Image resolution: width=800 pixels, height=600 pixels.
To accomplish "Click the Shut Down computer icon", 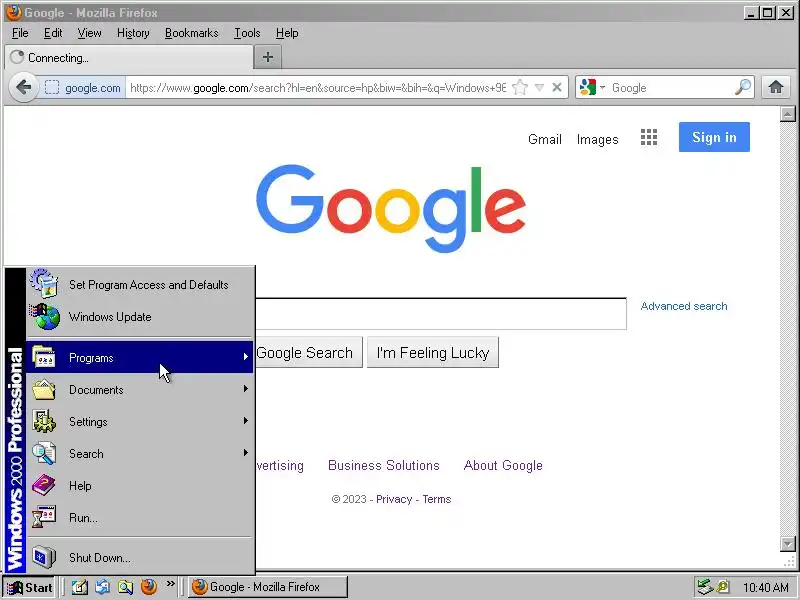I will click(x=44, y=557).
